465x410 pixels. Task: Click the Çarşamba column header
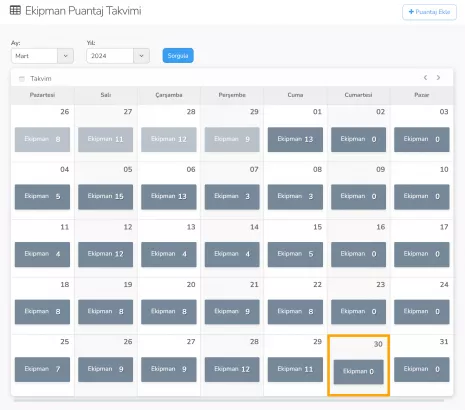pos(169,95)
